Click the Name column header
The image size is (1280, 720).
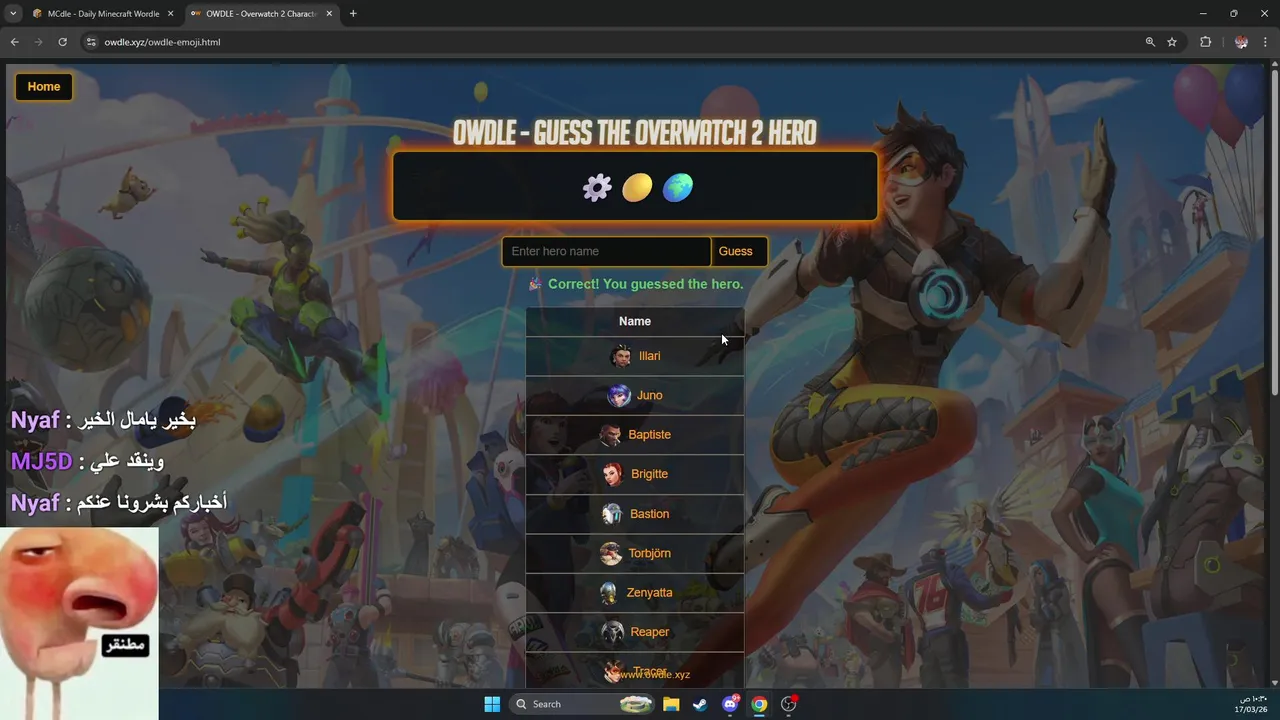click(x=635, y=322)
